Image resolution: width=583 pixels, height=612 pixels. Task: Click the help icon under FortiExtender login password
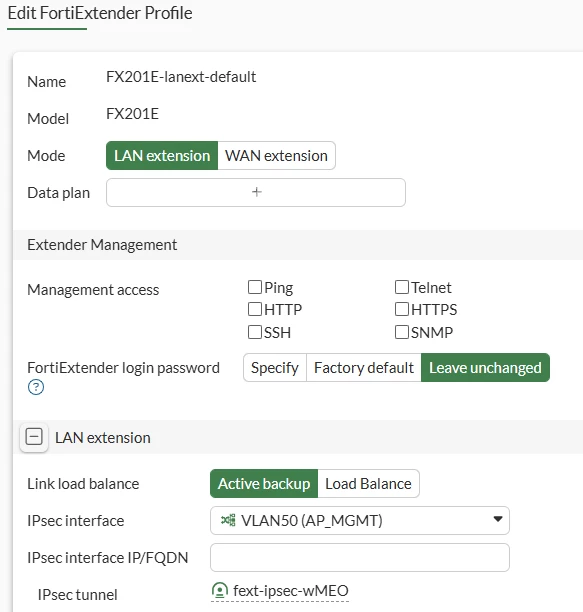point(36,387)
